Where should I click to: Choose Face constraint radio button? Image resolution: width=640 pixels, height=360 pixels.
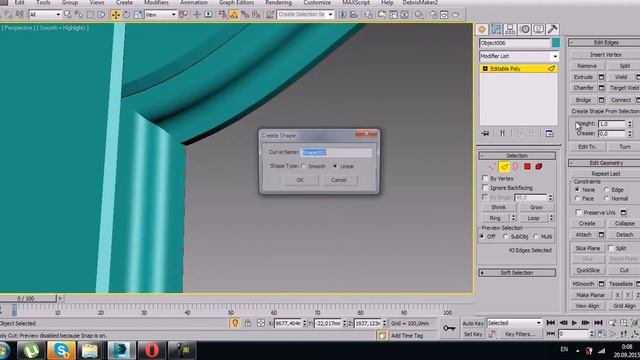[x=577, y=198]
